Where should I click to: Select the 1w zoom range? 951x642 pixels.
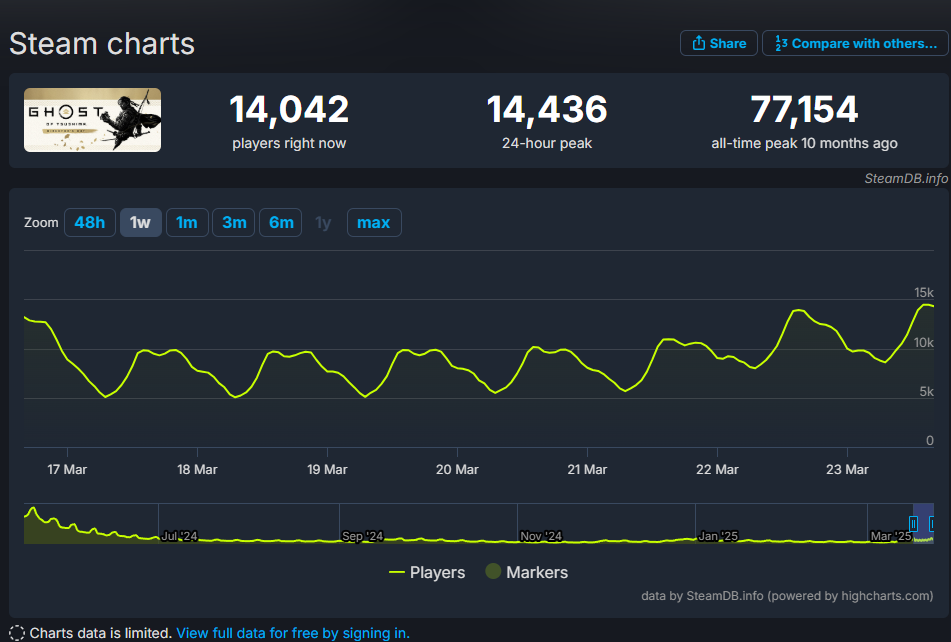(x=141, y=222)
